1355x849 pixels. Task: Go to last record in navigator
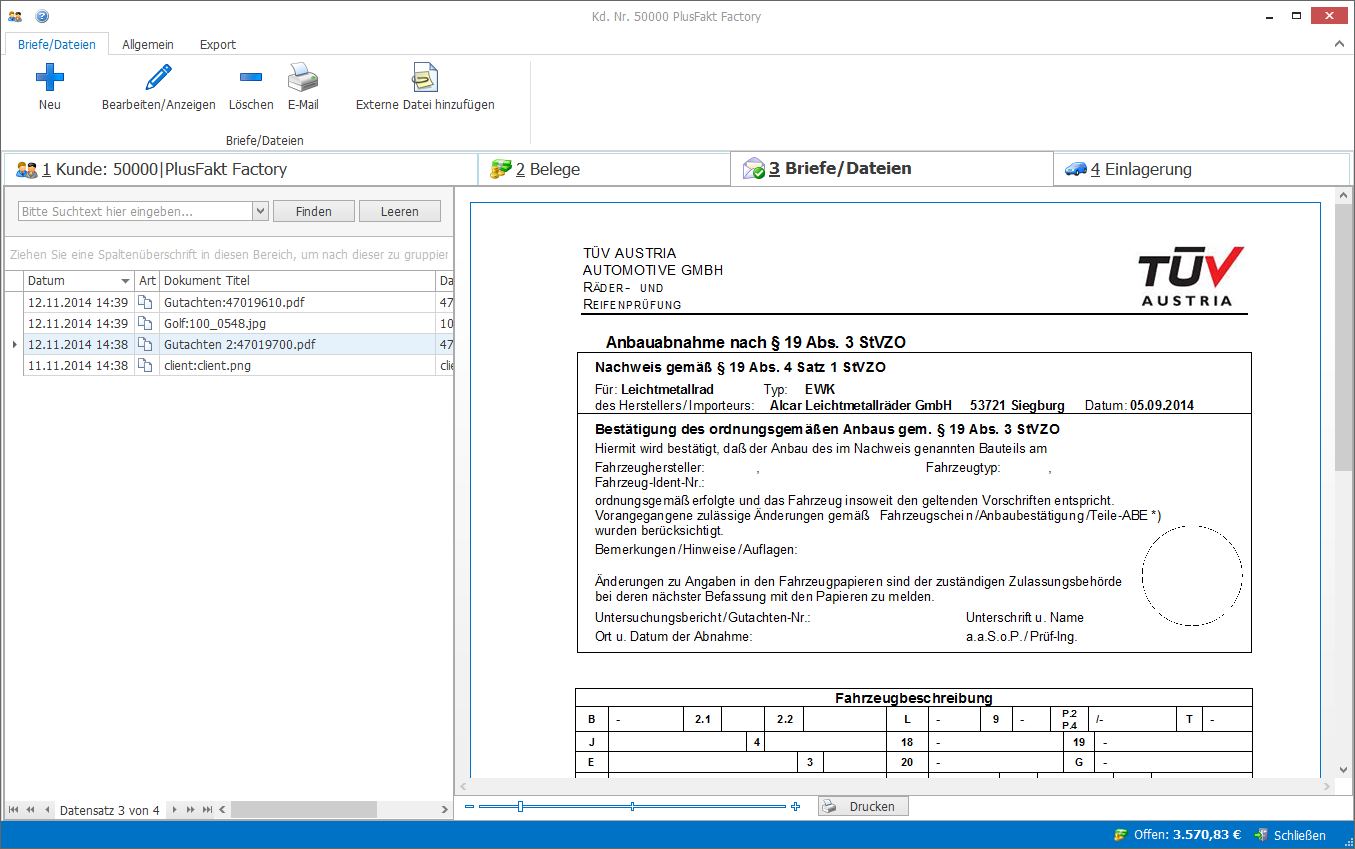pyautogui.click(x=207, y=810)
